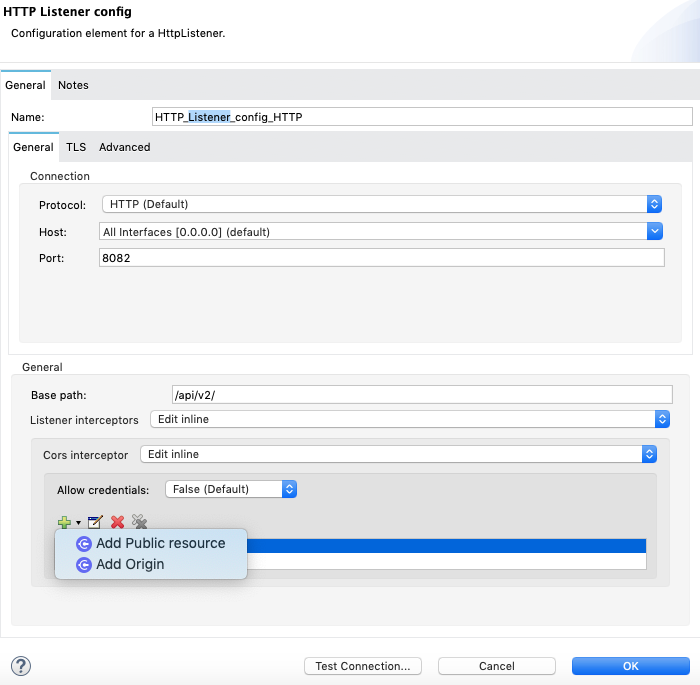Switch to the TLS tab

(76, 147)
